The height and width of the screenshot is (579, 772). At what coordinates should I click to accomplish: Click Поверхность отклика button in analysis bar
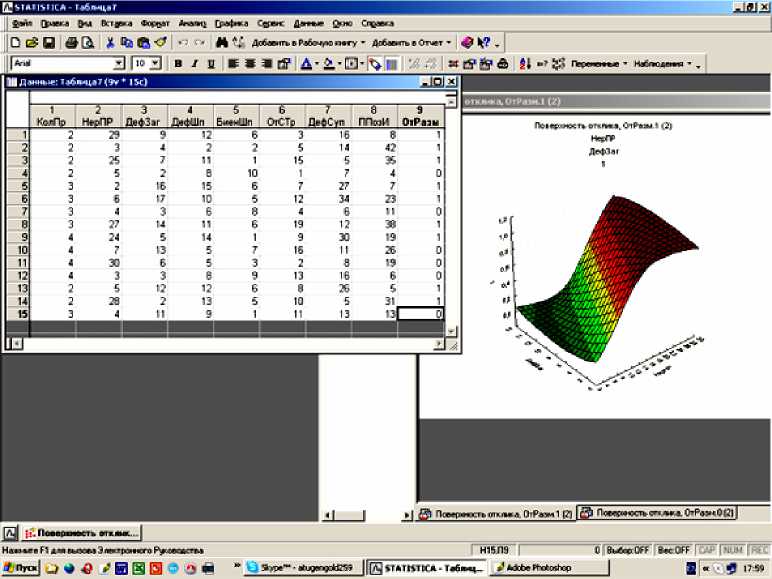[82, 533]
